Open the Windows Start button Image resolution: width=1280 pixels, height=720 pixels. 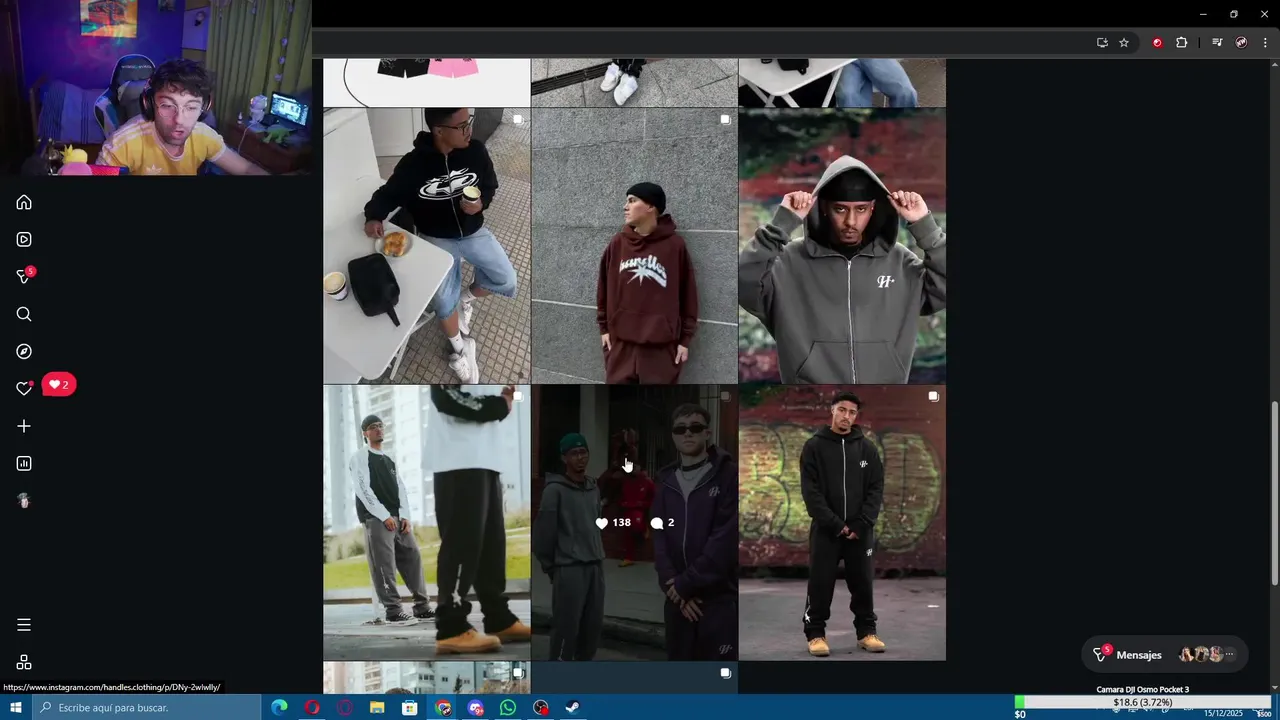pos(16,708)
